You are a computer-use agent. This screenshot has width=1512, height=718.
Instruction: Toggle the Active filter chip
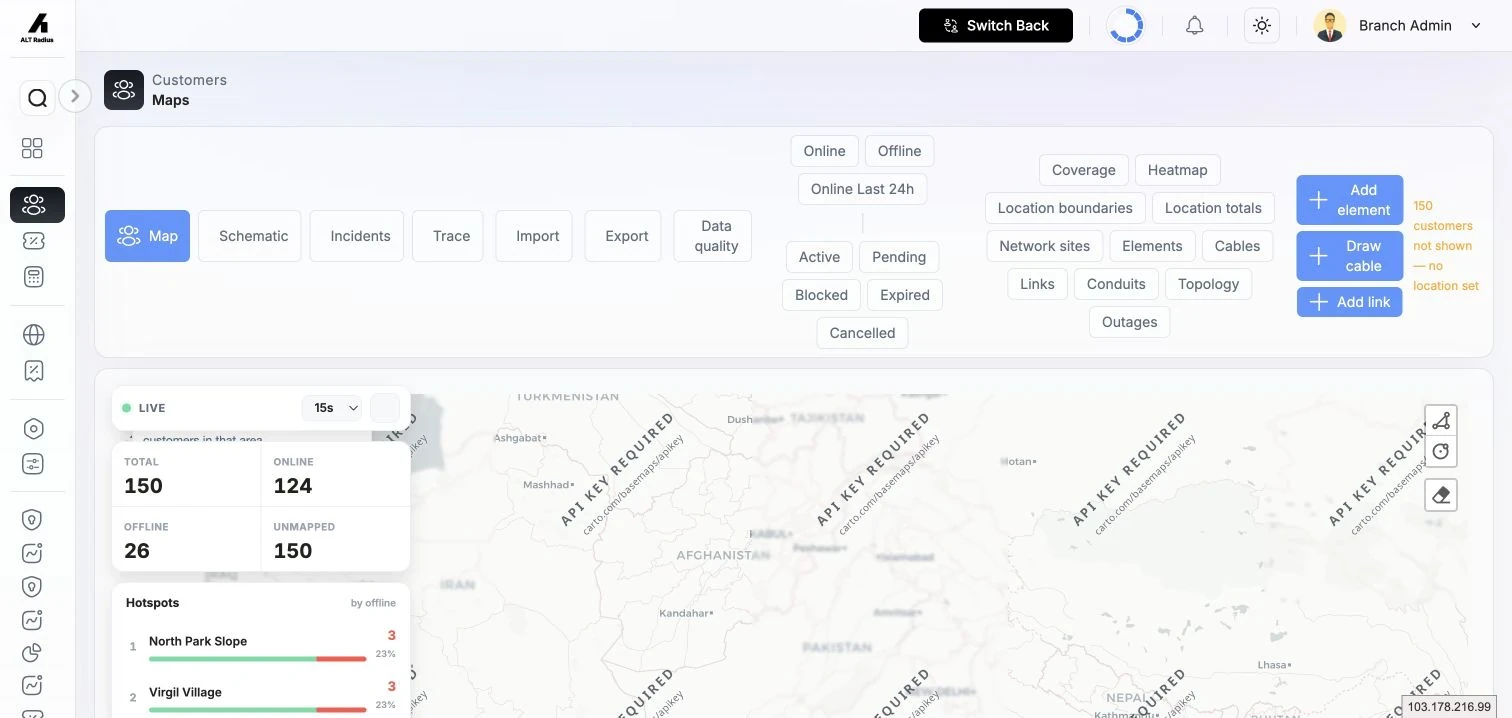coord(819,257)
